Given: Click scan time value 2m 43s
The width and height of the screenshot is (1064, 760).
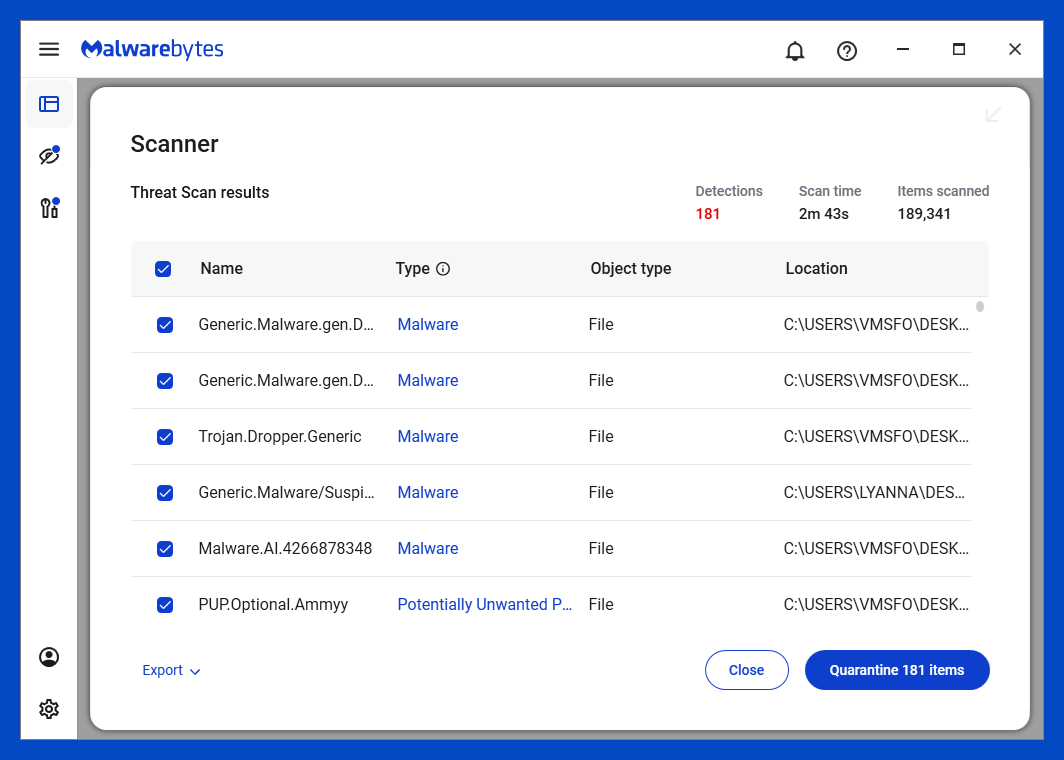Looking at the screenshot, I should 824,214.
